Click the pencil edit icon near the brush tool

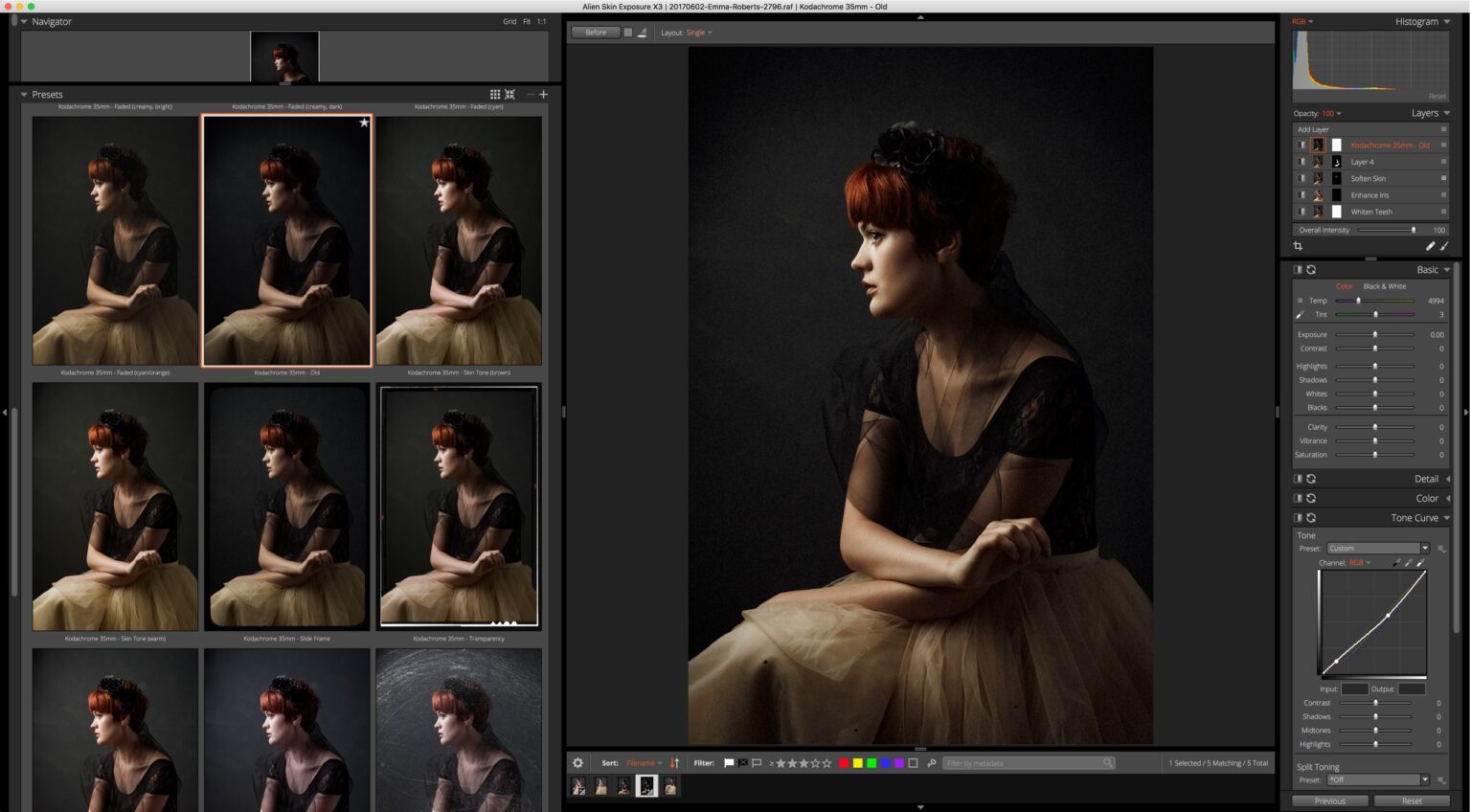pyautogui.click(x=1430, y=246)
